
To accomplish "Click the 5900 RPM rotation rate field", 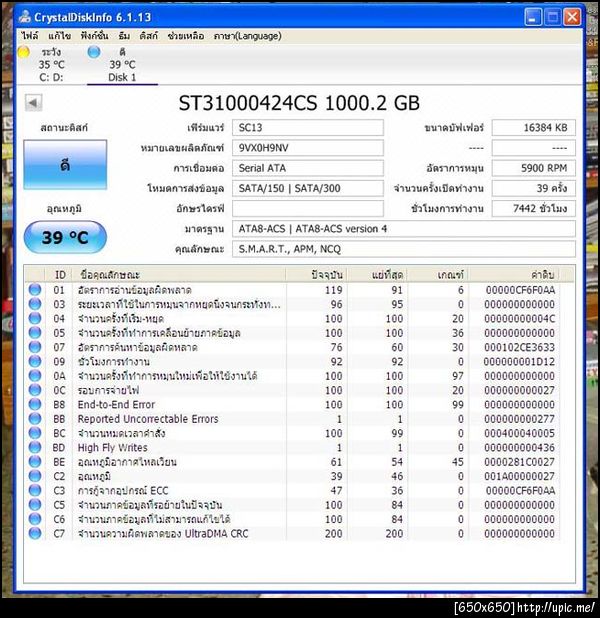I will pyautogui.click(x=534, y=168).
